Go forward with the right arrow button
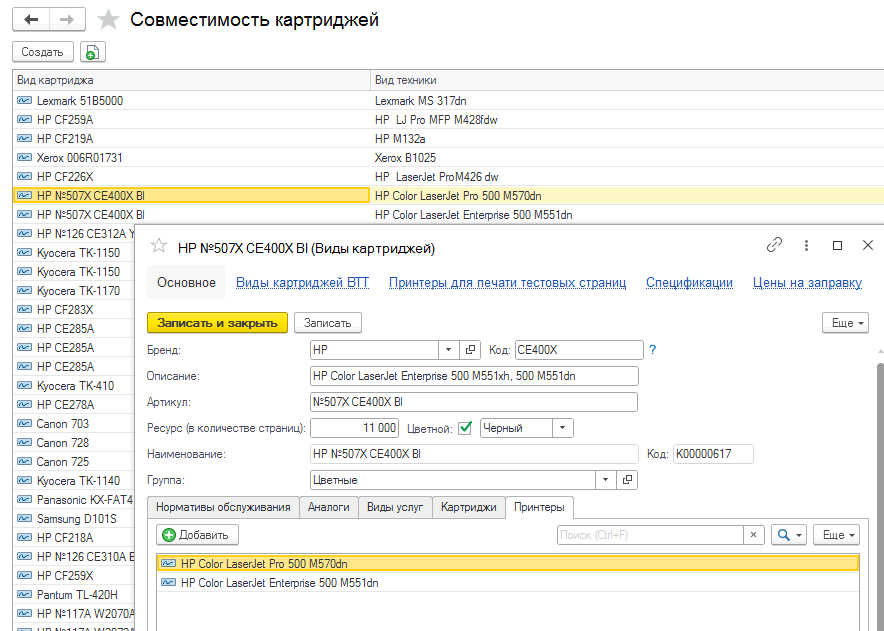The image size is (884, 631). (67, 20)
